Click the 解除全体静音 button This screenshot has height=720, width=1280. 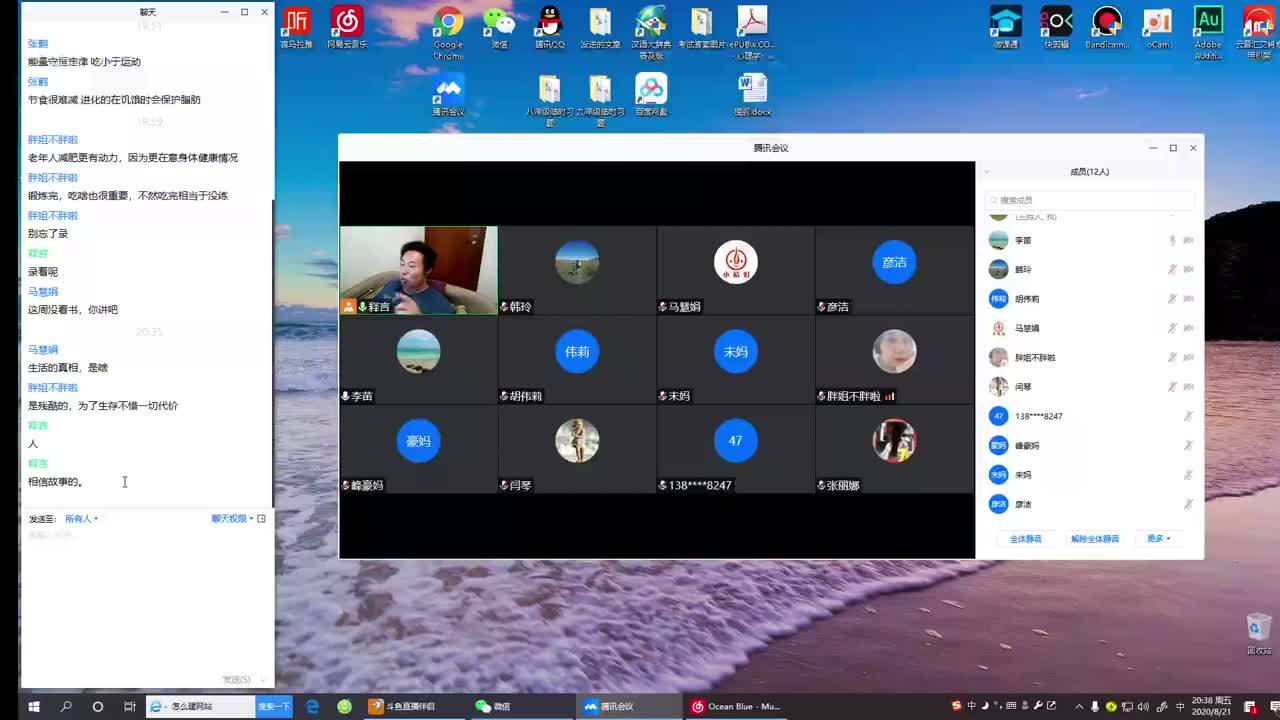click(1094, 539)
